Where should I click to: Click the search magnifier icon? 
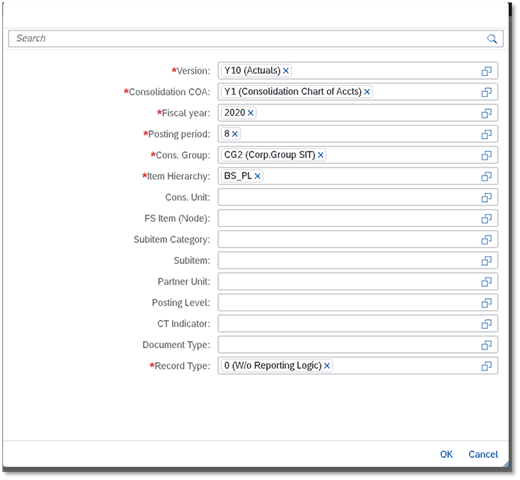492,39
